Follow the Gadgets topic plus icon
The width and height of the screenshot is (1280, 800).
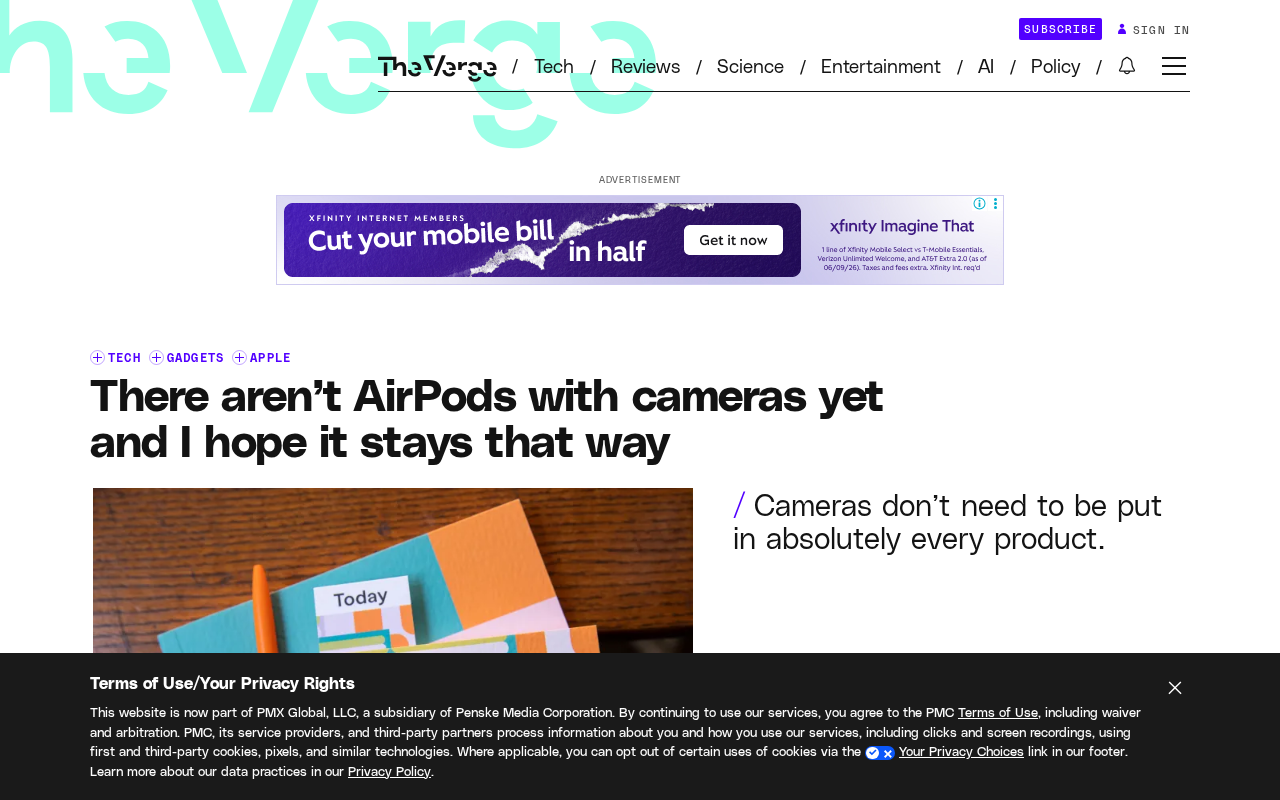[x=156, y=358]
